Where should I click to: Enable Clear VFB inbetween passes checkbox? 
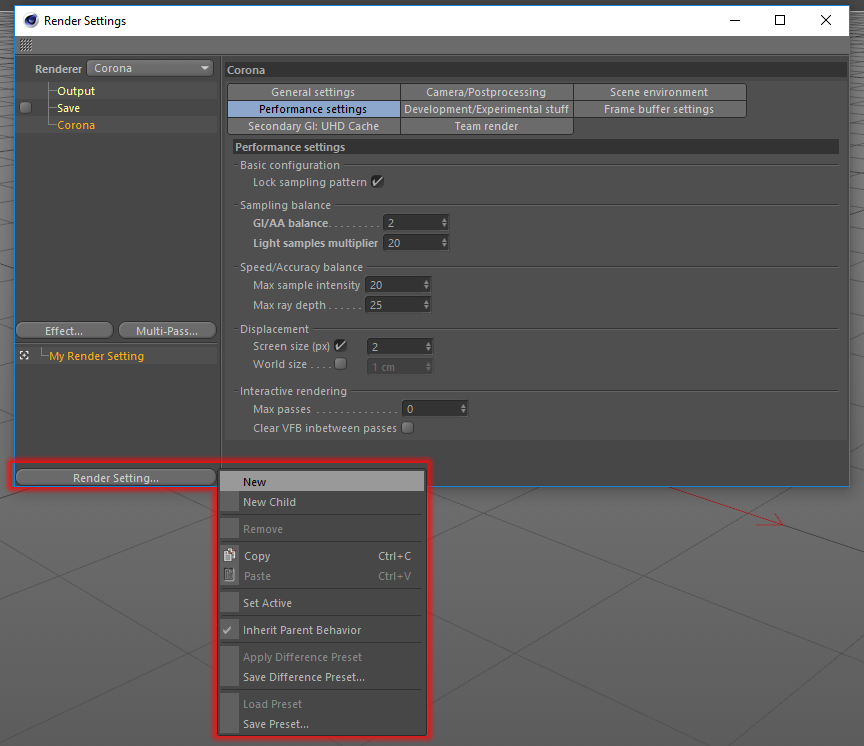click(x=408, y=428)
